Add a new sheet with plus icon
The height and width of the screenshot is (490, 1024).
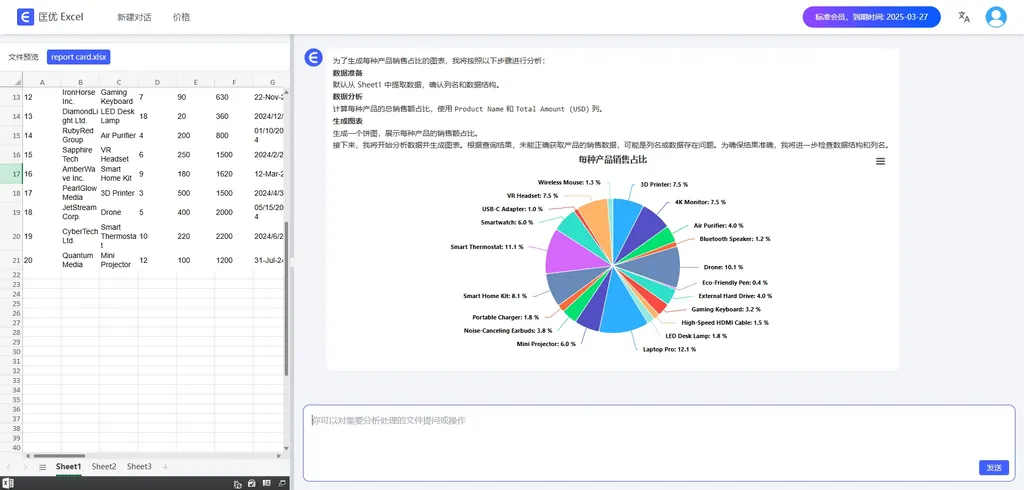[x=165, y=467]
